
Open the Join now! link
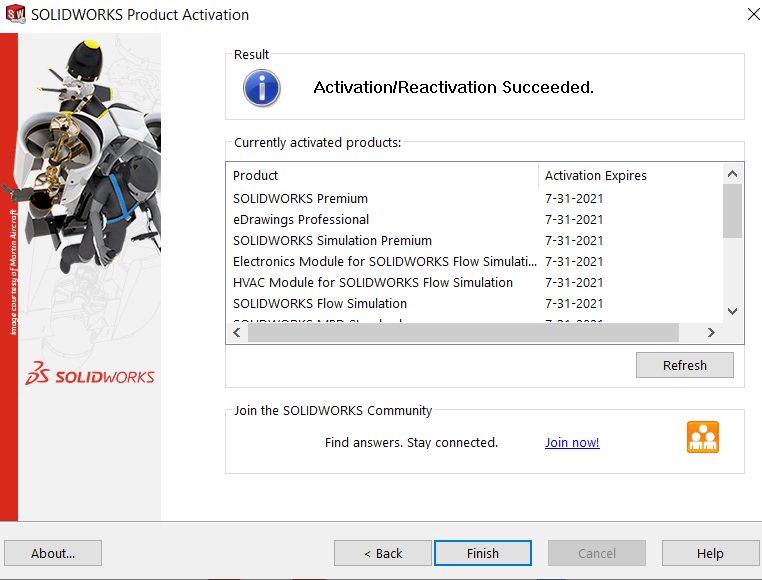click(x=572, y=442)
